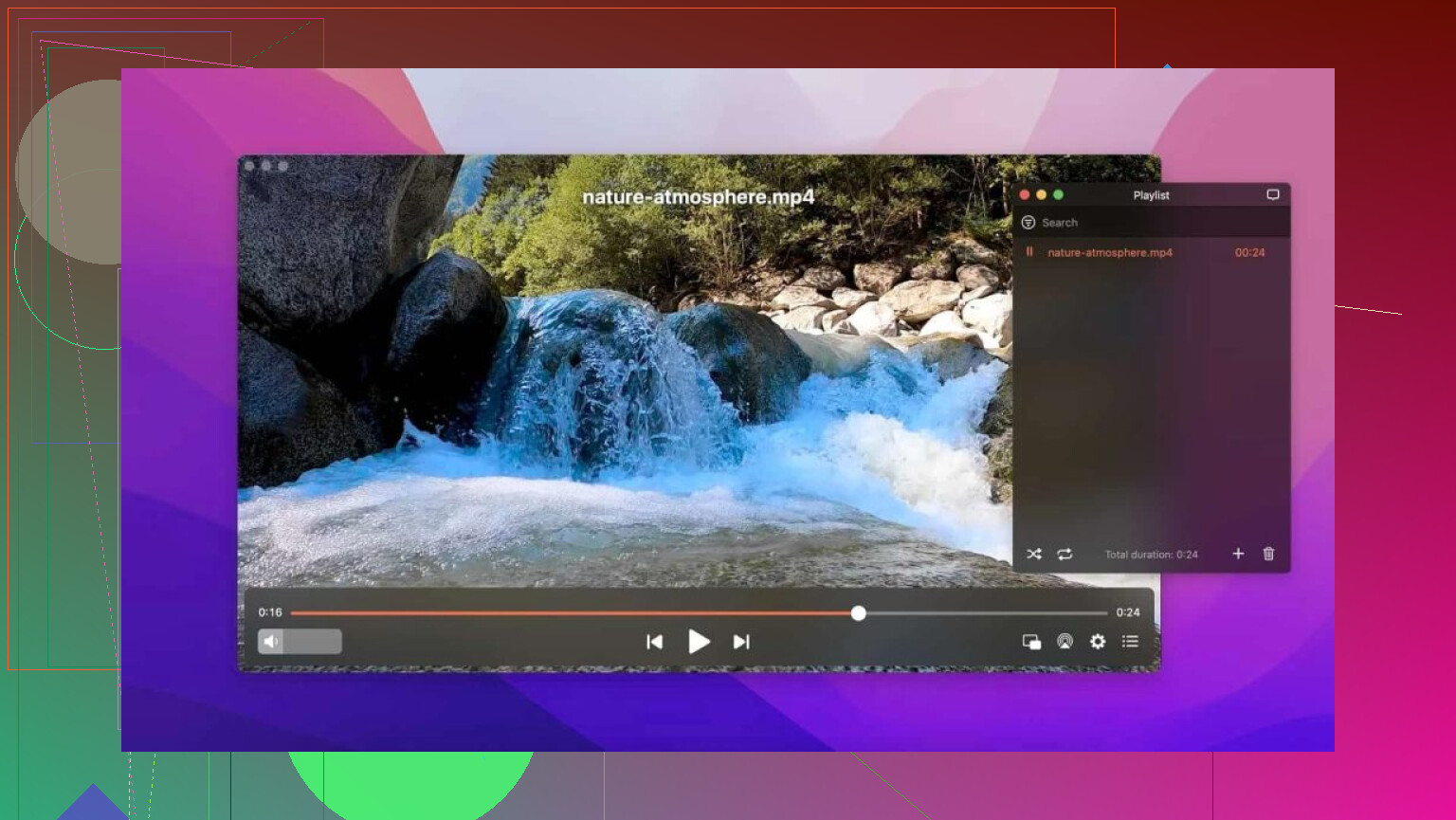Open AirPlay streaming options
The width and height of the screenshot is (1456, 820).
(x=1065, y=642)
